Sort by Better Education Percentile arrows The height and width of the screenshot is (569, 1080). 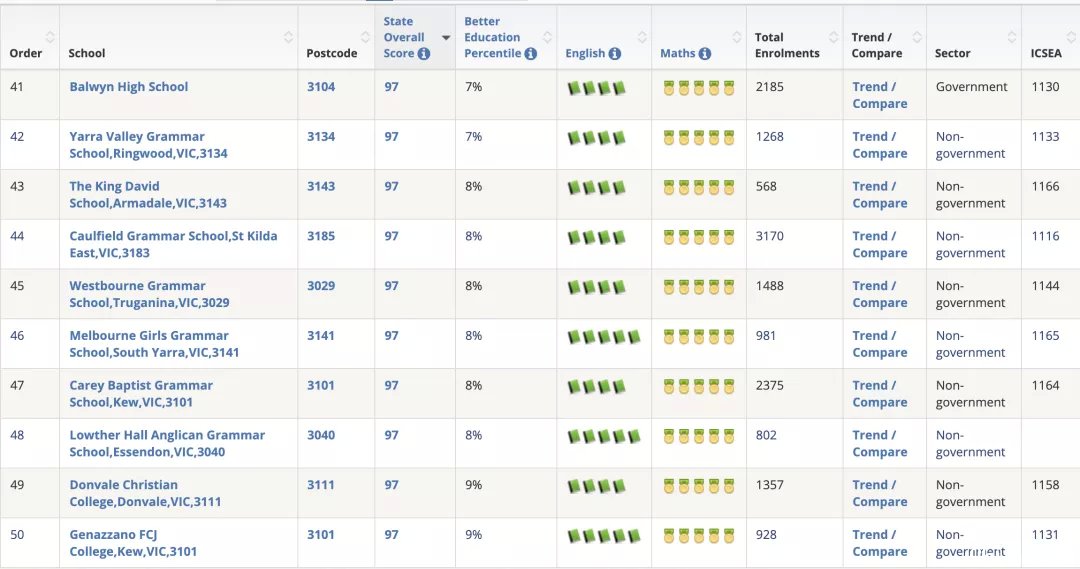pos(547,37)
